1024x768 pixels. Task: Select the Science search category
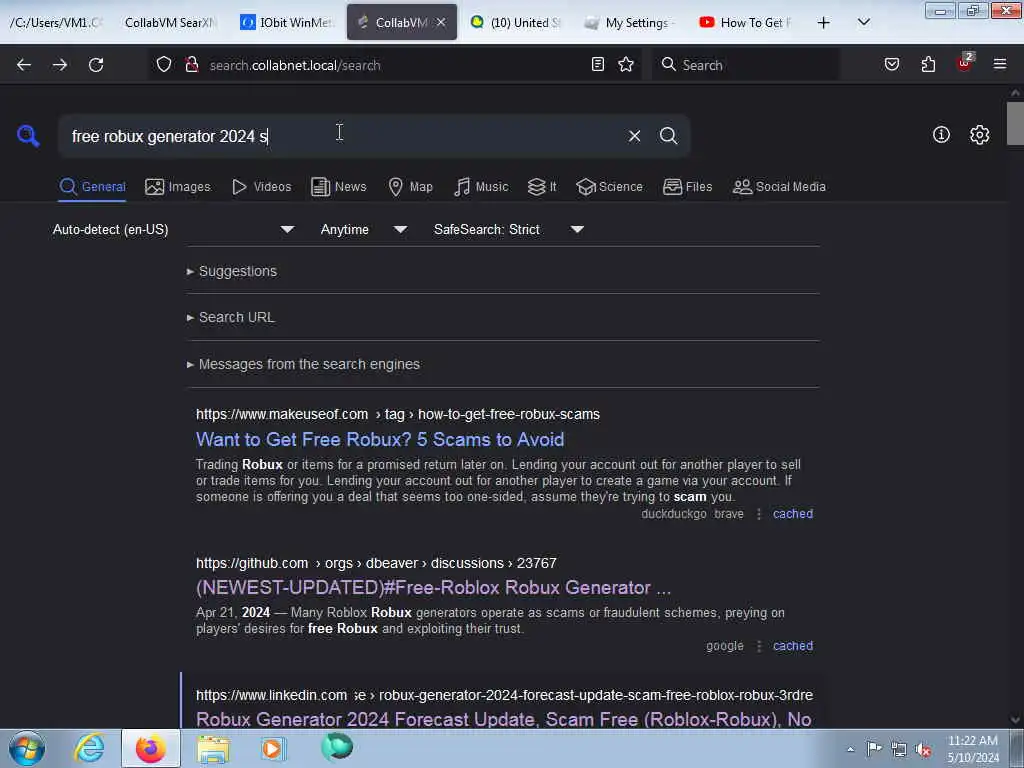tap(609, 187)
